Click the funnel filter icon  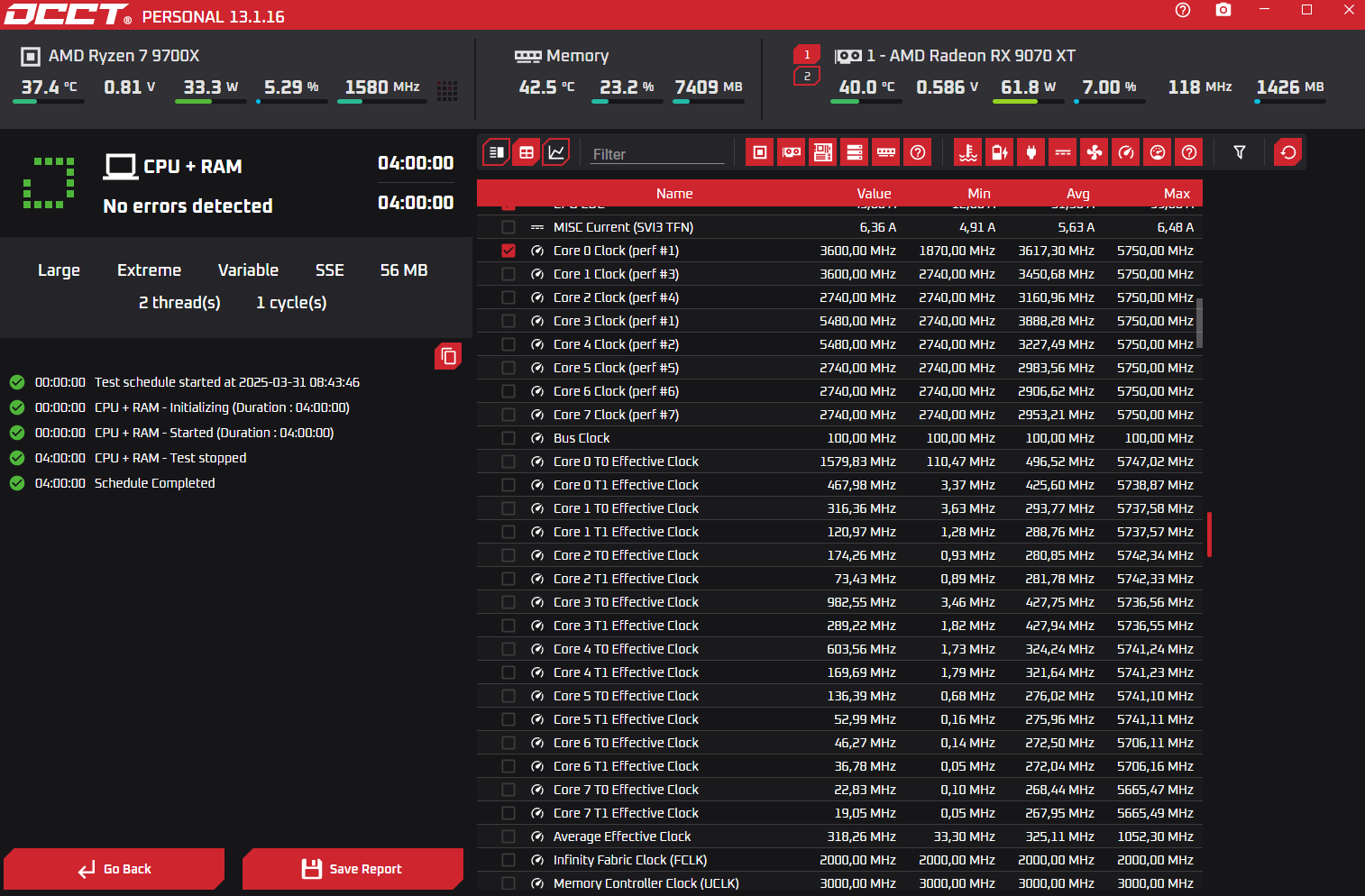click(1240, 152)
